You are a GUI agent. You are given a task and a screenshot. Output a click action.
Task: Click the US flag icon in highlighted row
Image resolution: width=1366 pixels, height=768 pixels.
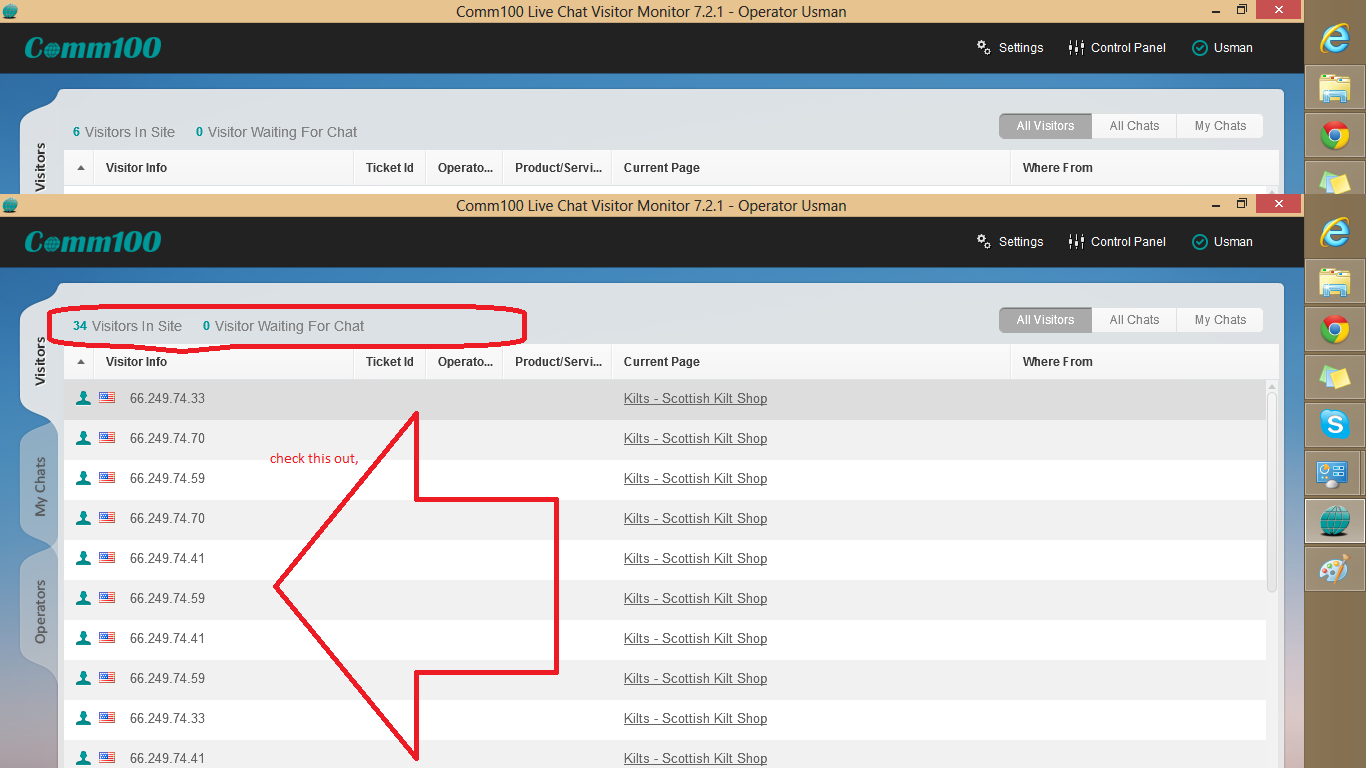pos(107,398)
